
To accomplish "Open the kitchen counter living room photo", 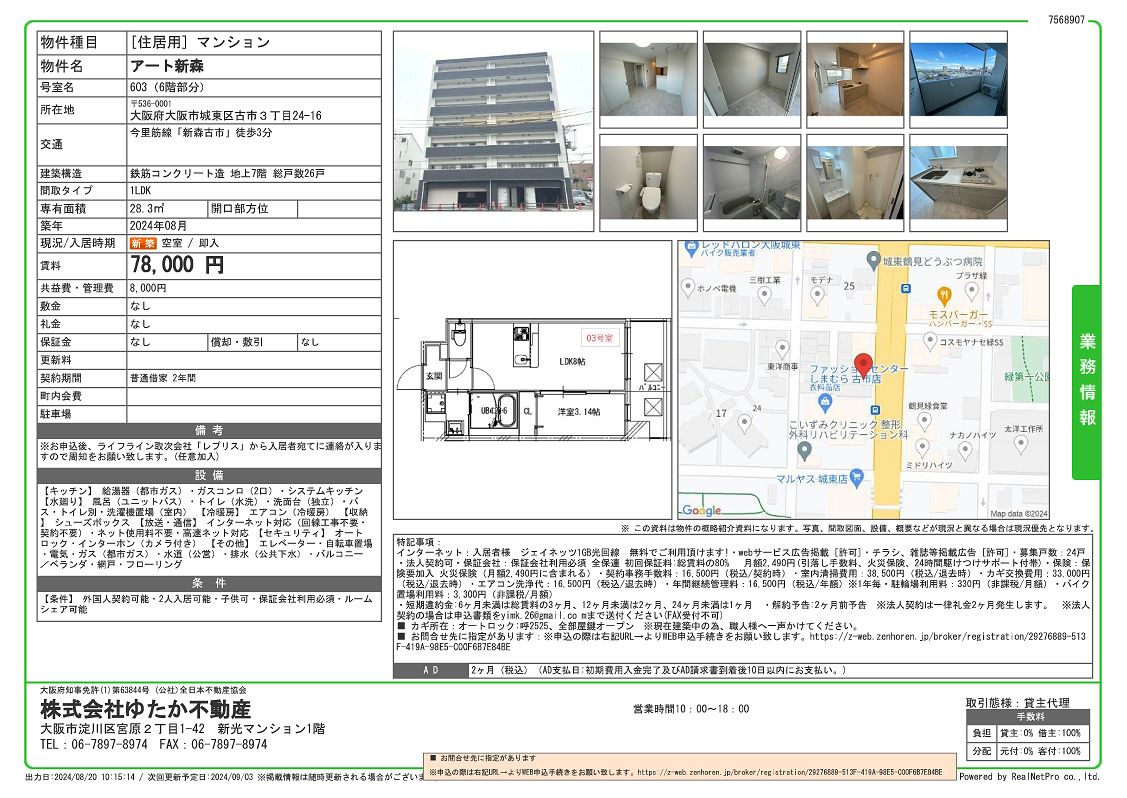I will tap(855, 79).
